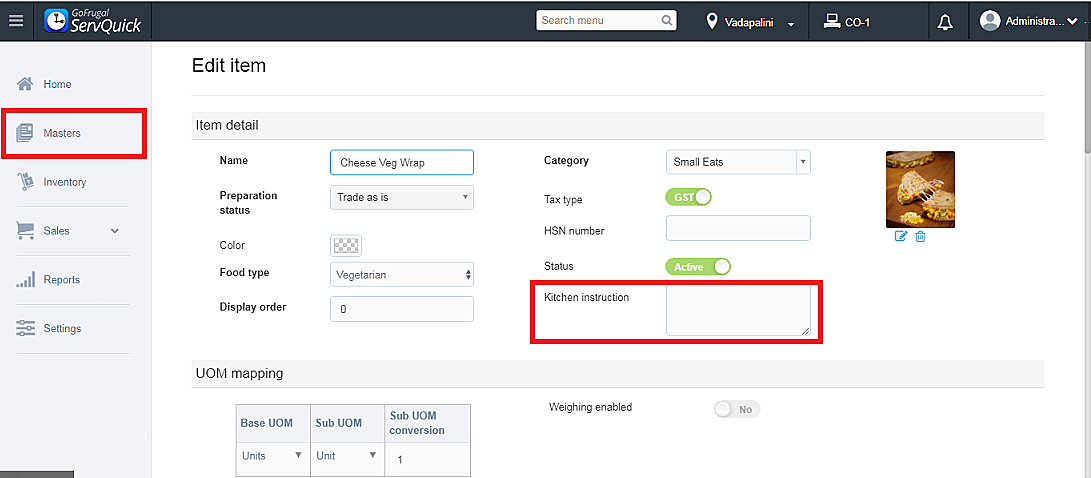
Task: Open the Food type dropdown
Action: [x=401, y=274]
